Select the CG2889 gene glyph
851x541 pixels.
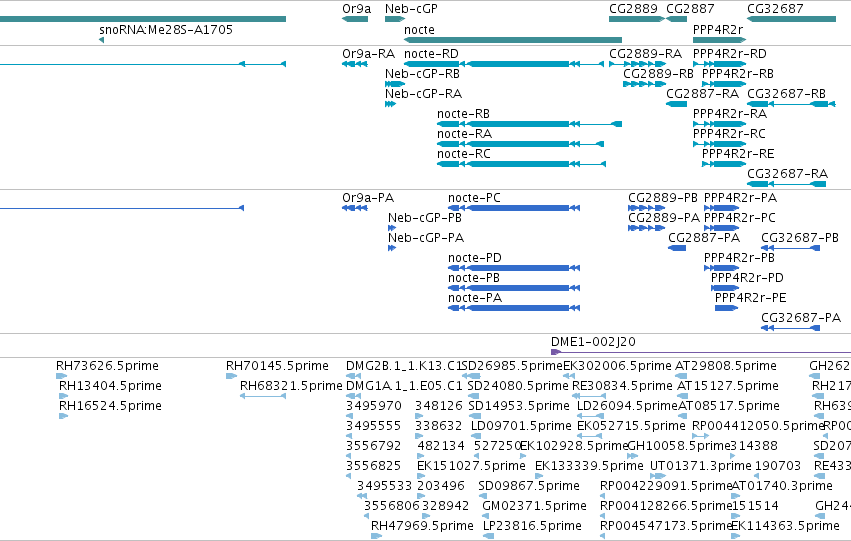(637, 19)
